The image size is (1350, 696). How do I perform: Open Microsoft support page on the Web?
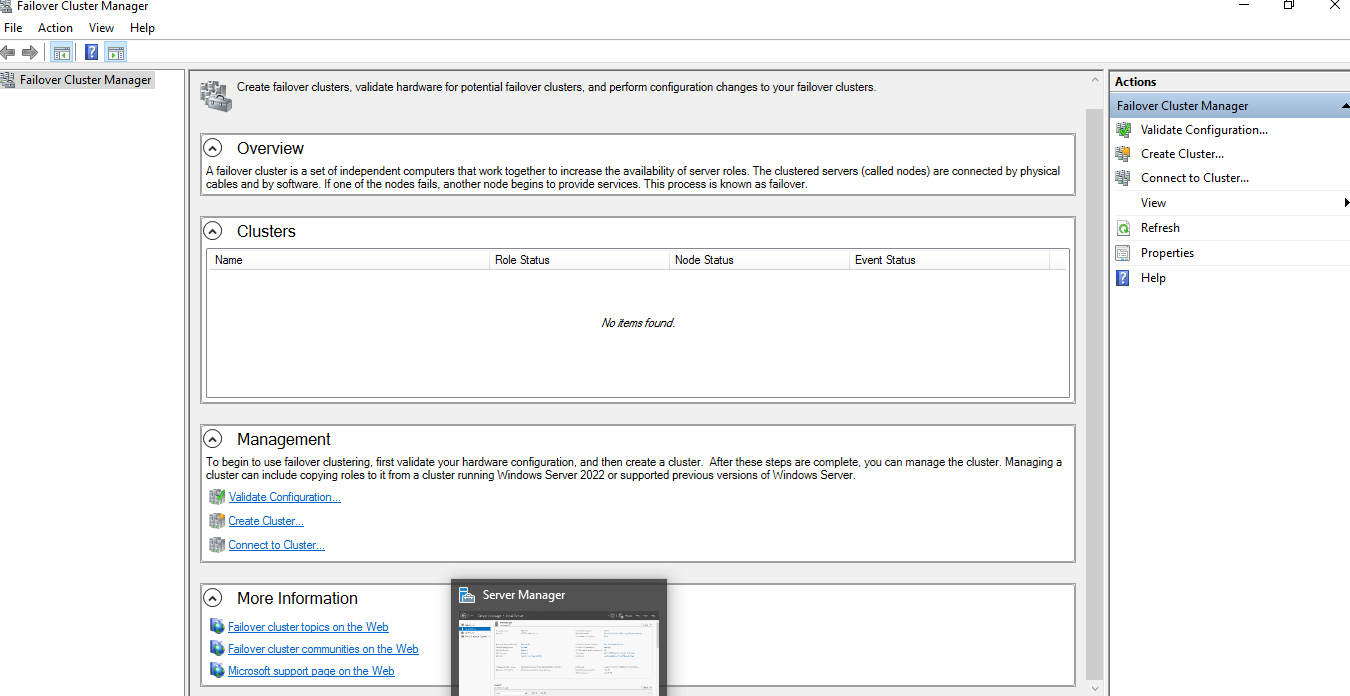tap(311, 671)
